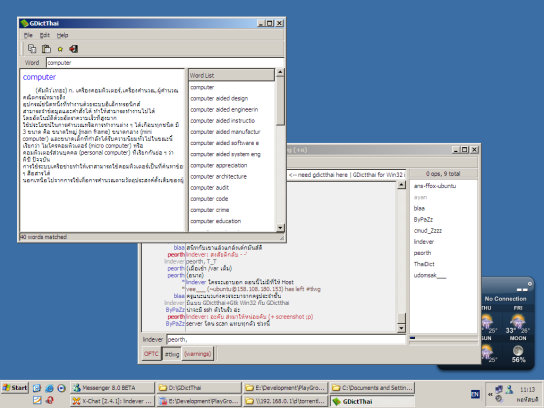The width and height of the screenshot is (544, 408).
Task: Click the media player quick launch icon
Action: (61, 388)
